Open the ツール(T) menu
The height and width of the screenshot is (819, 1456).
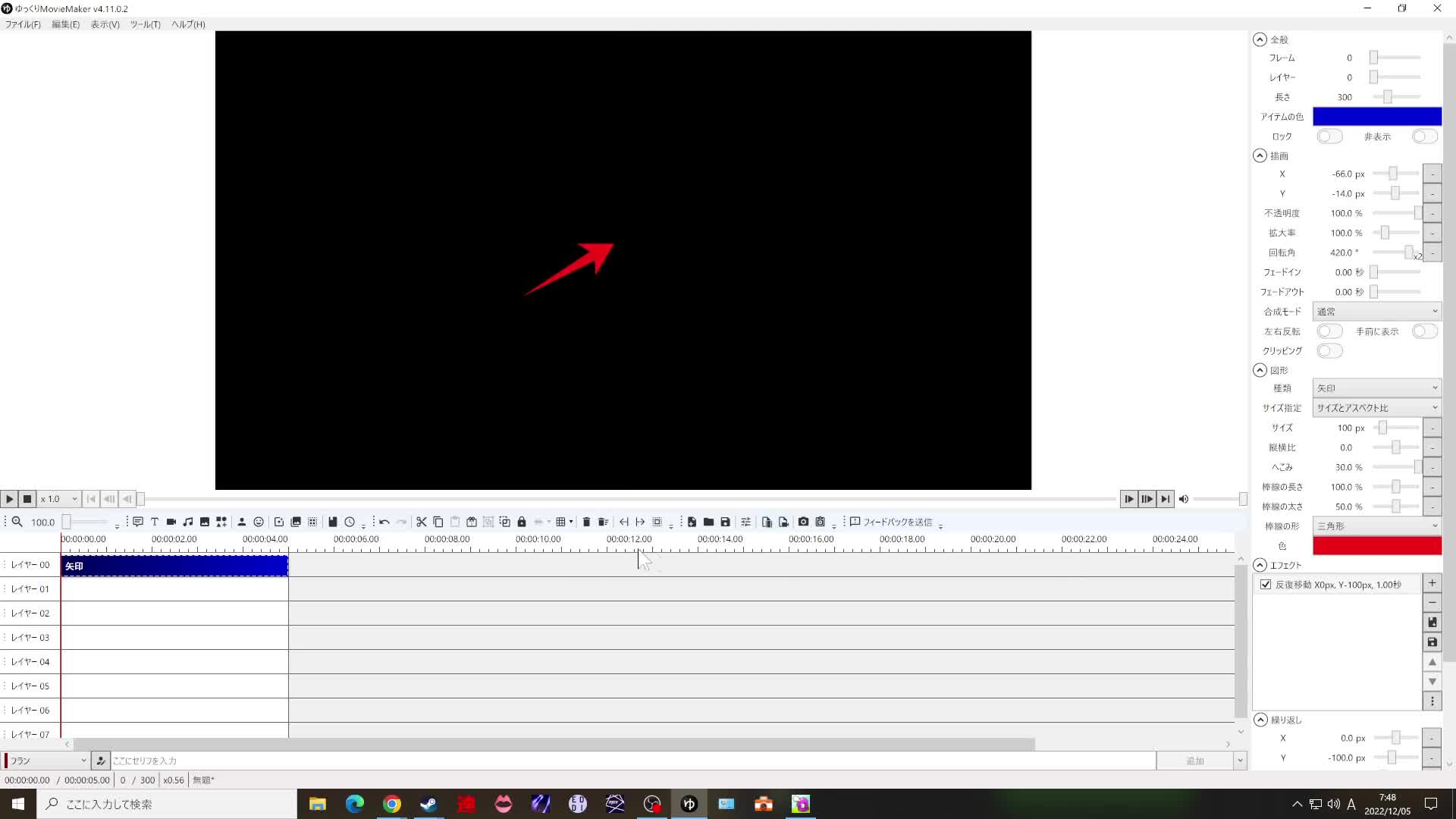pyautogui.click(x=145, y=24)
